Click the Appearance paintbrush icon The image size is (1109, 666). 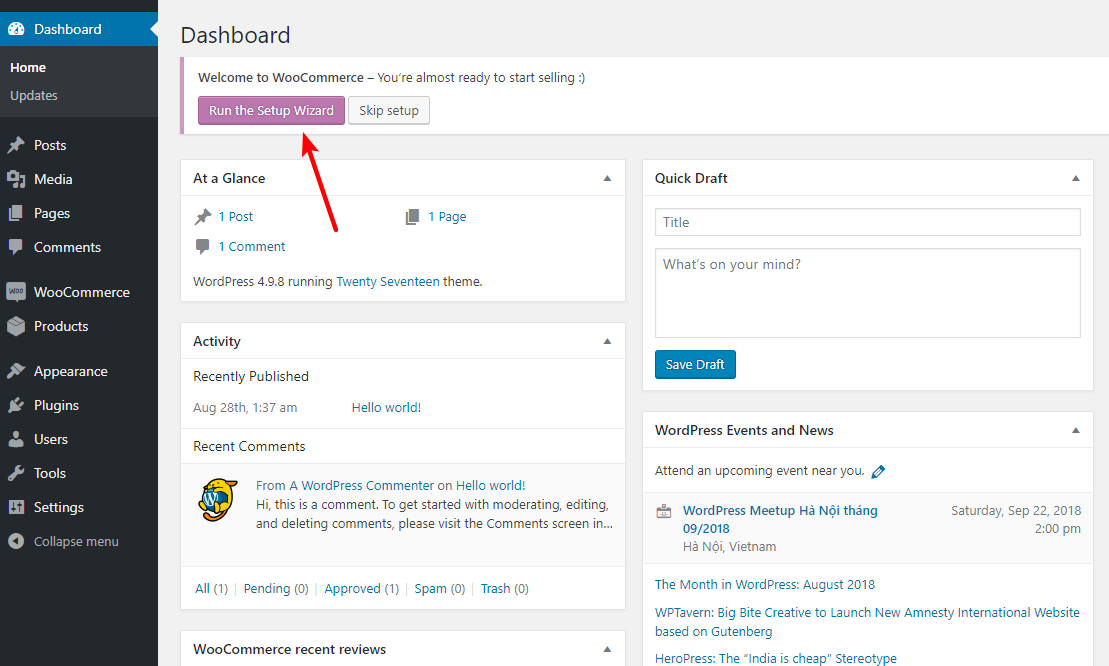click(x=16, y=371)
